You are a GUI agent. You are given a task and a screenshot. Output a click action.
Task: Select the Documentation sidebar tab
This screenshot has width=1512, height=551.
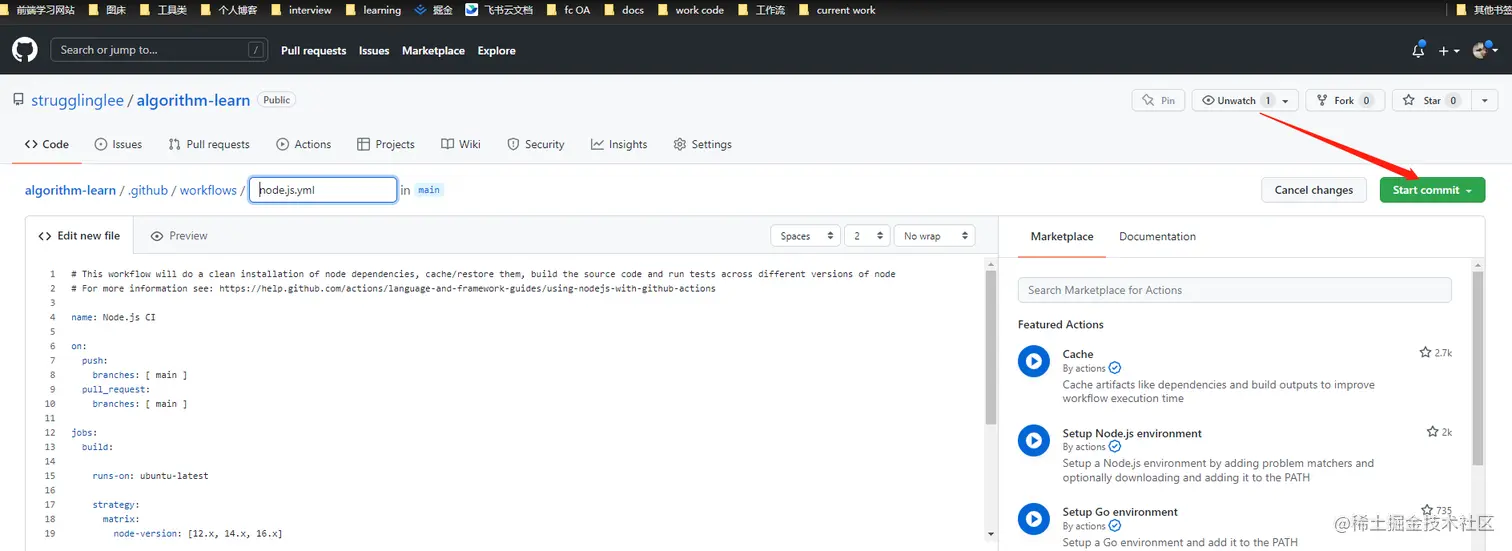(1157, 237)
